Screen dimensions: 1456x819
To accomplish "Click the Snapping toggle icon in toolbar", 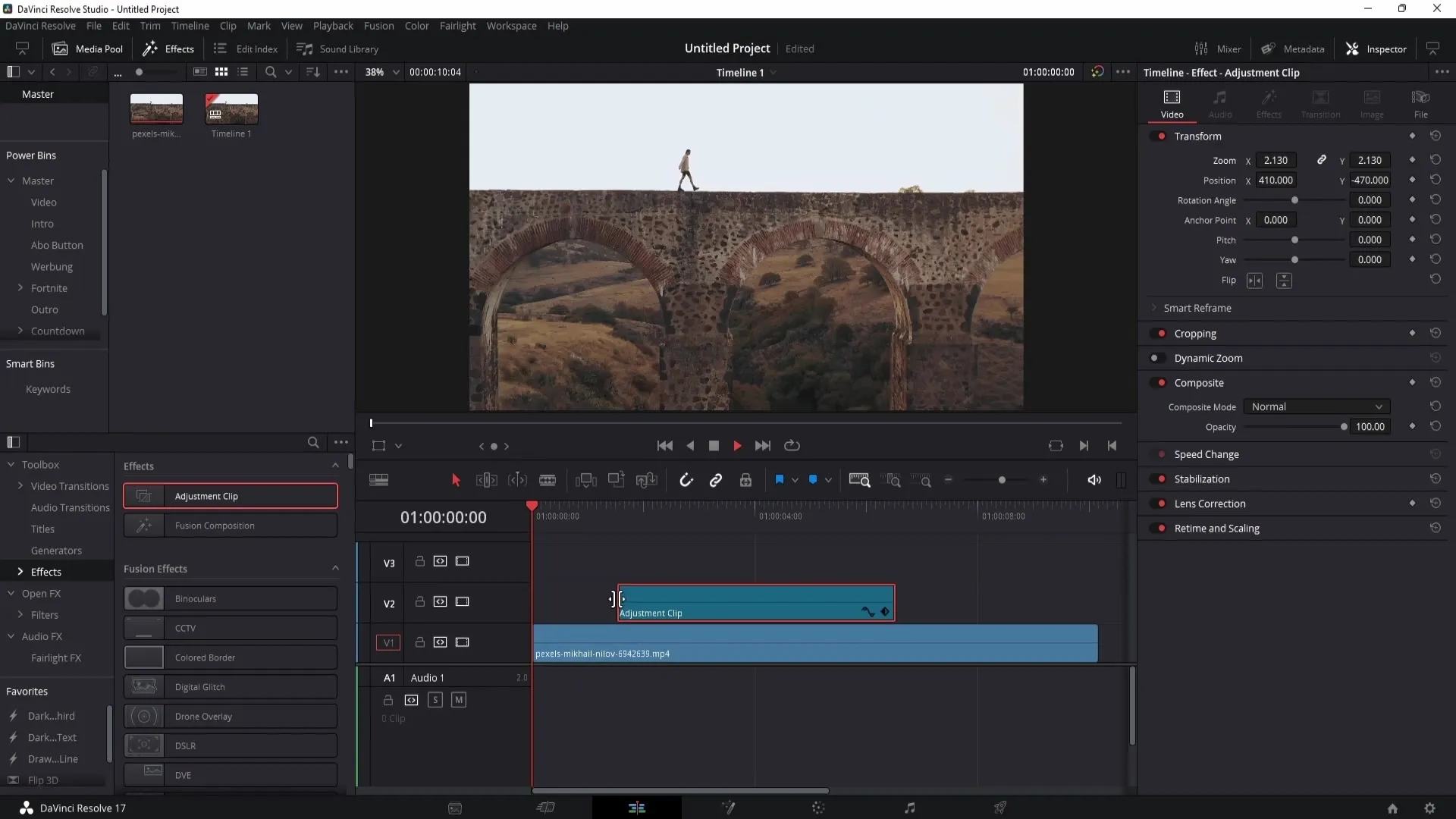I will (x=686, y=481).
